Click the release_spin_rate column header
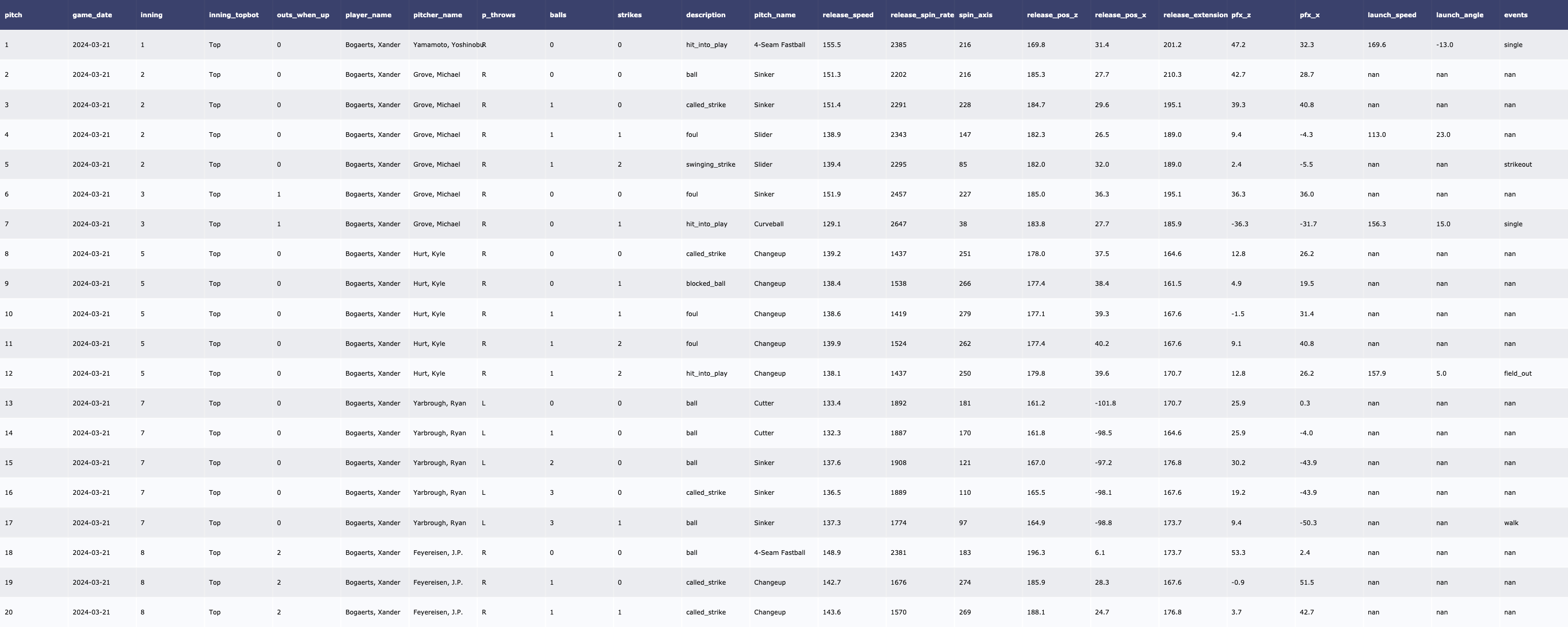Image resolution: width=1568 pixels, height=627 pixels. [921, 15]
